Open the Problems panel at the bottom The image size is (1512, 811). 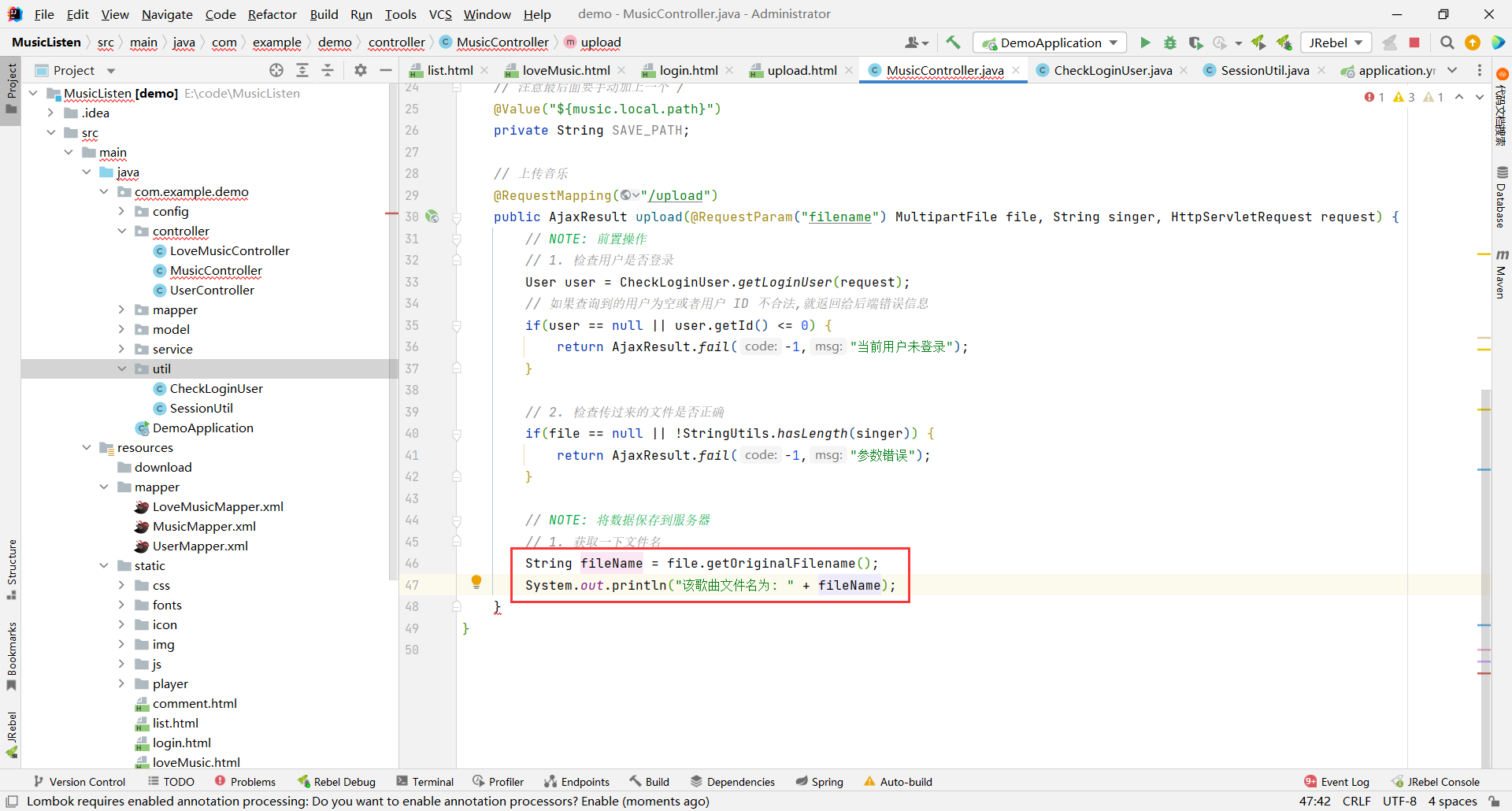(245, 781)
